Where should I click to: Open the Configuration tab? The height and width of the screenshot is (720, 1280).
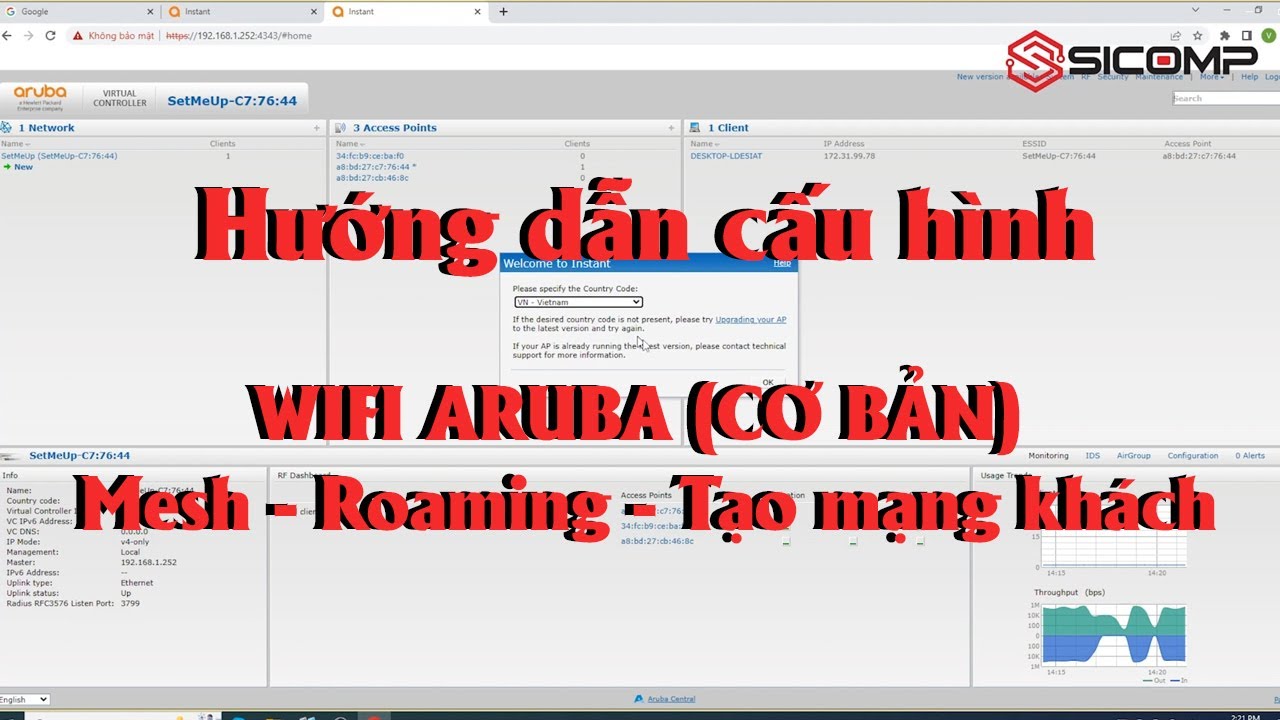1192,456
